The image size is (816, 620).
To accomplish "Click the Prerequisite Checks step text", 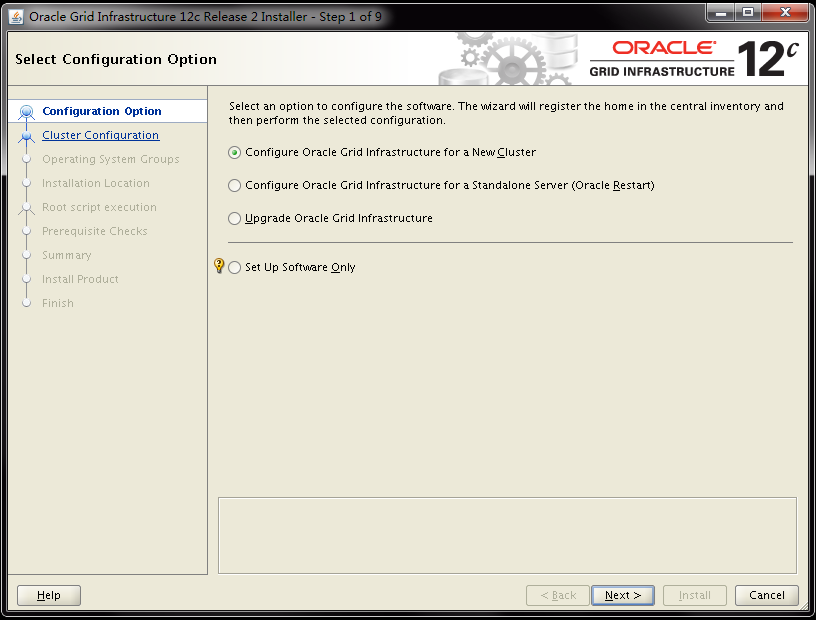I will coord(95,231).
